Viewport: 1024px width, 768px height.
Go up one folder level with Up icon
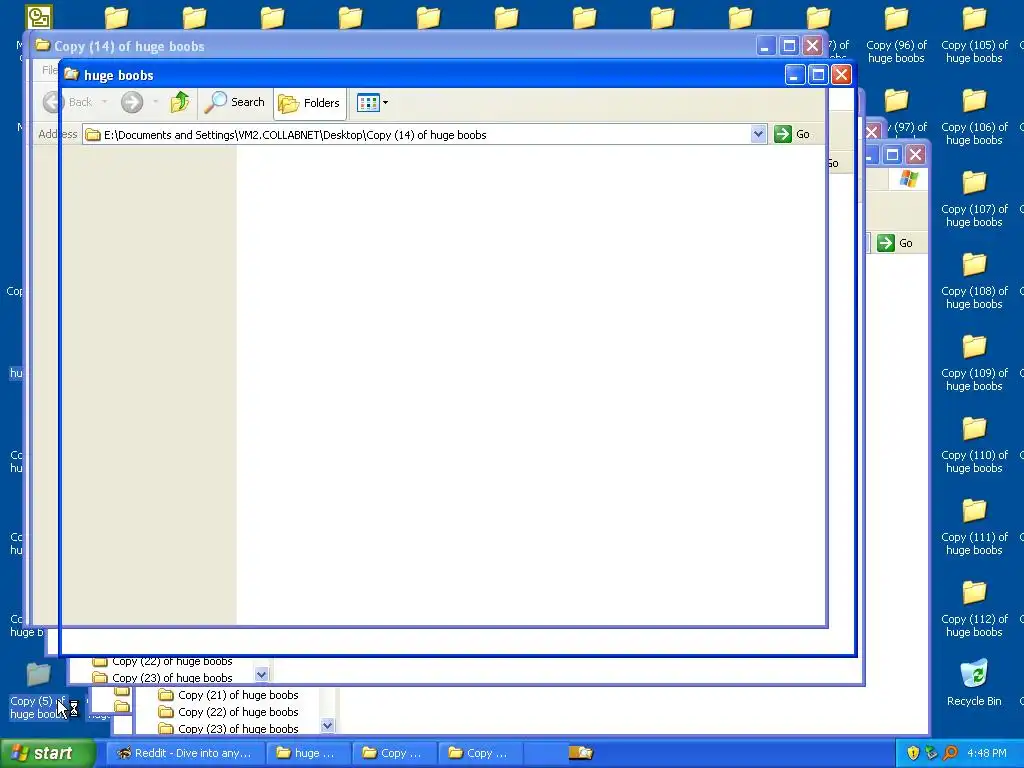point(180,102)
